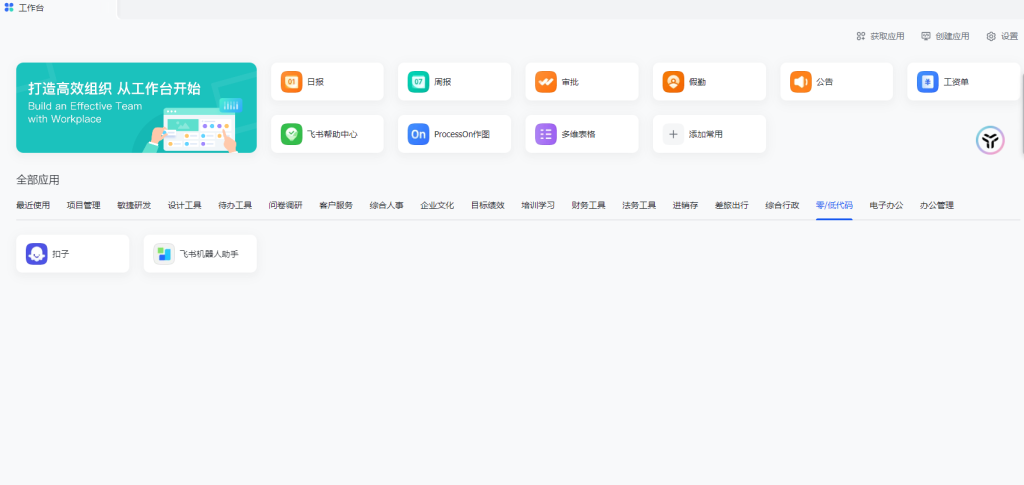Click the 飞书帮助中心 label text
This screenshot has width=1024, height=485.
click(x=332, y=134)
